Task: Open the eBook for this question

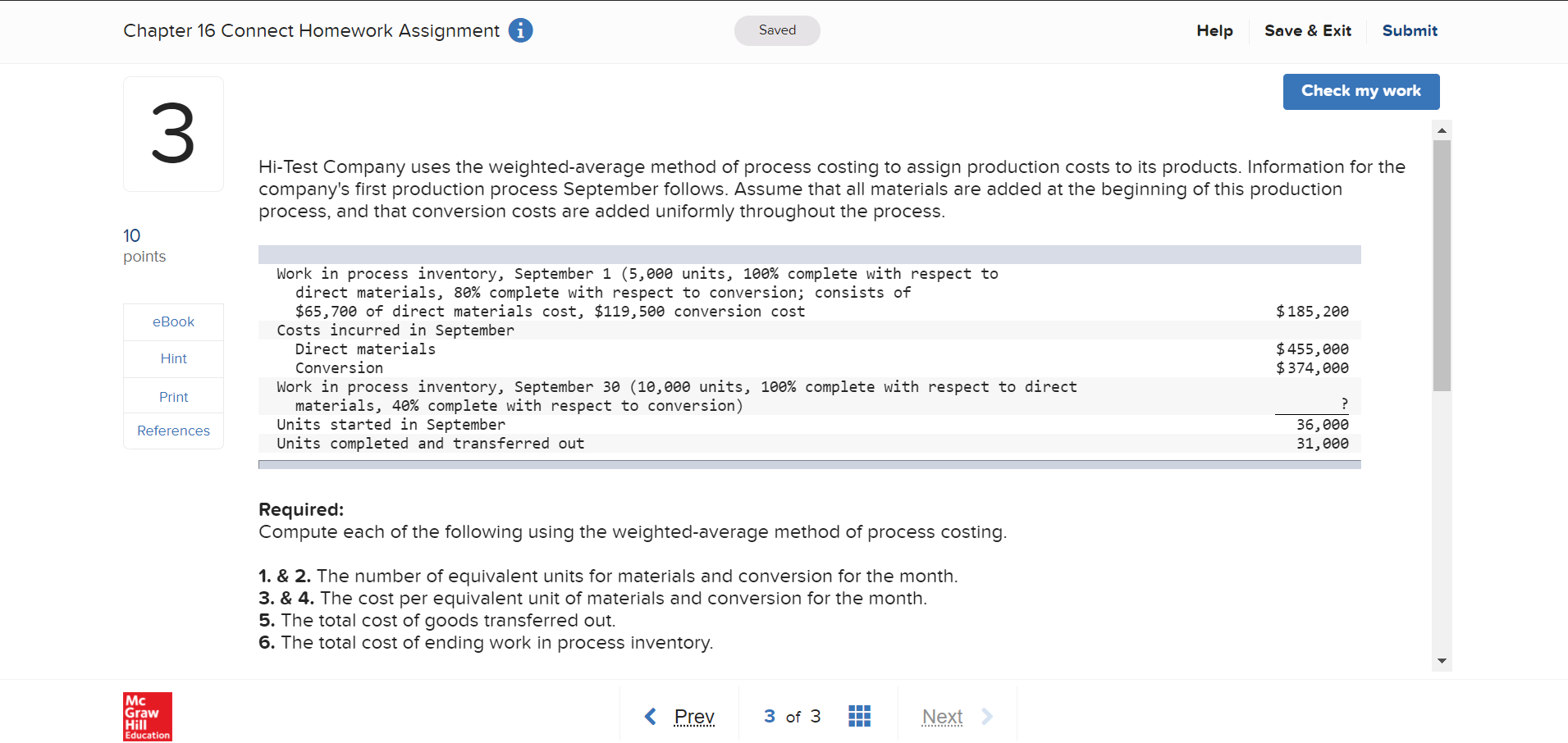Action: point(172,321)
